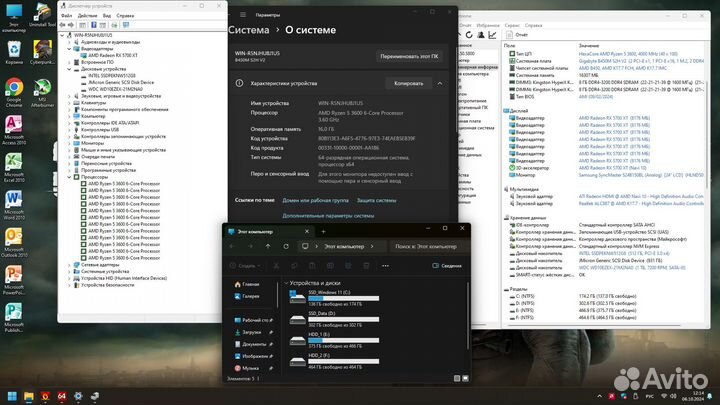720x405 pixels.
Task: Expand the Контроллеры USB tree node
Action: [69, 129]
